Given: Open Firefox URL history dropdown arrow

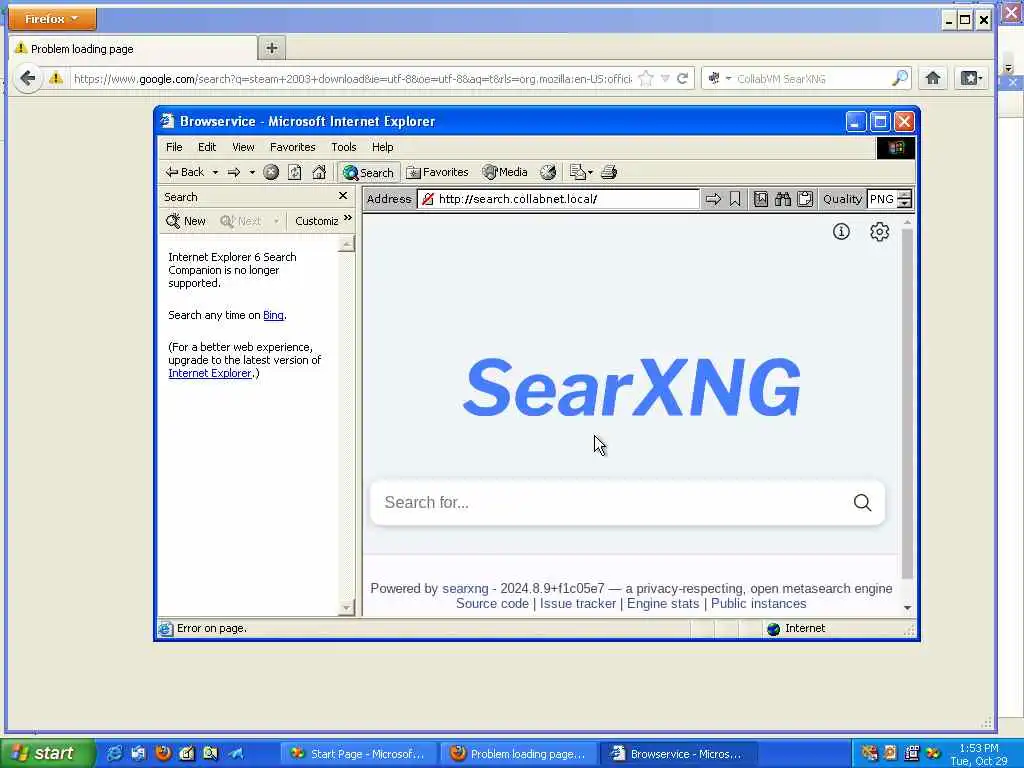Looking at the screenshot, I should tap(665, 78).
